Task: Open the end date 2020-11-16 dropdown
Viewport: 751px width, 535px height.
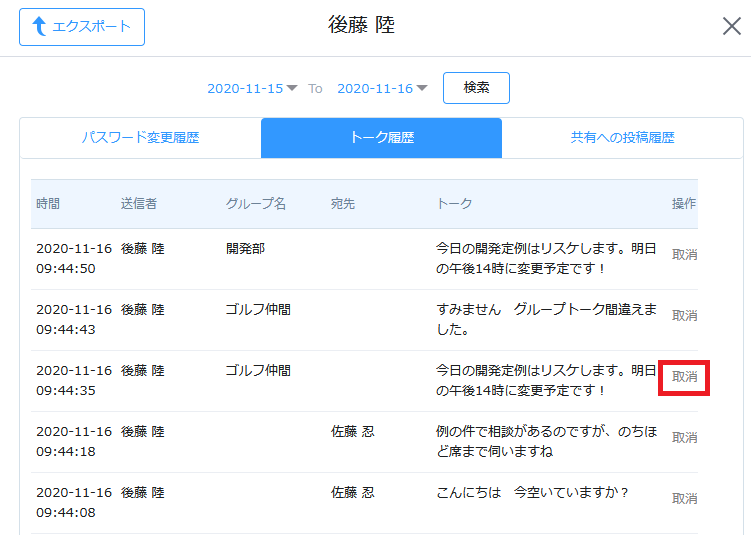Action: 422,88
